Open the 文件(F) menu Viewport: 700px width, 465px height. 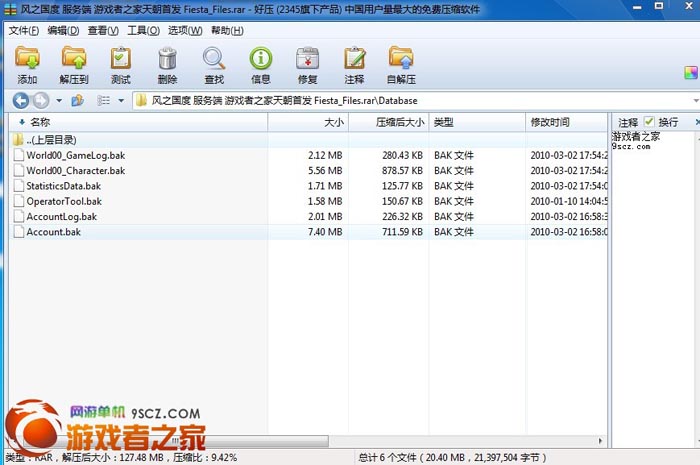pyautogui.click(x=24, y=31)
